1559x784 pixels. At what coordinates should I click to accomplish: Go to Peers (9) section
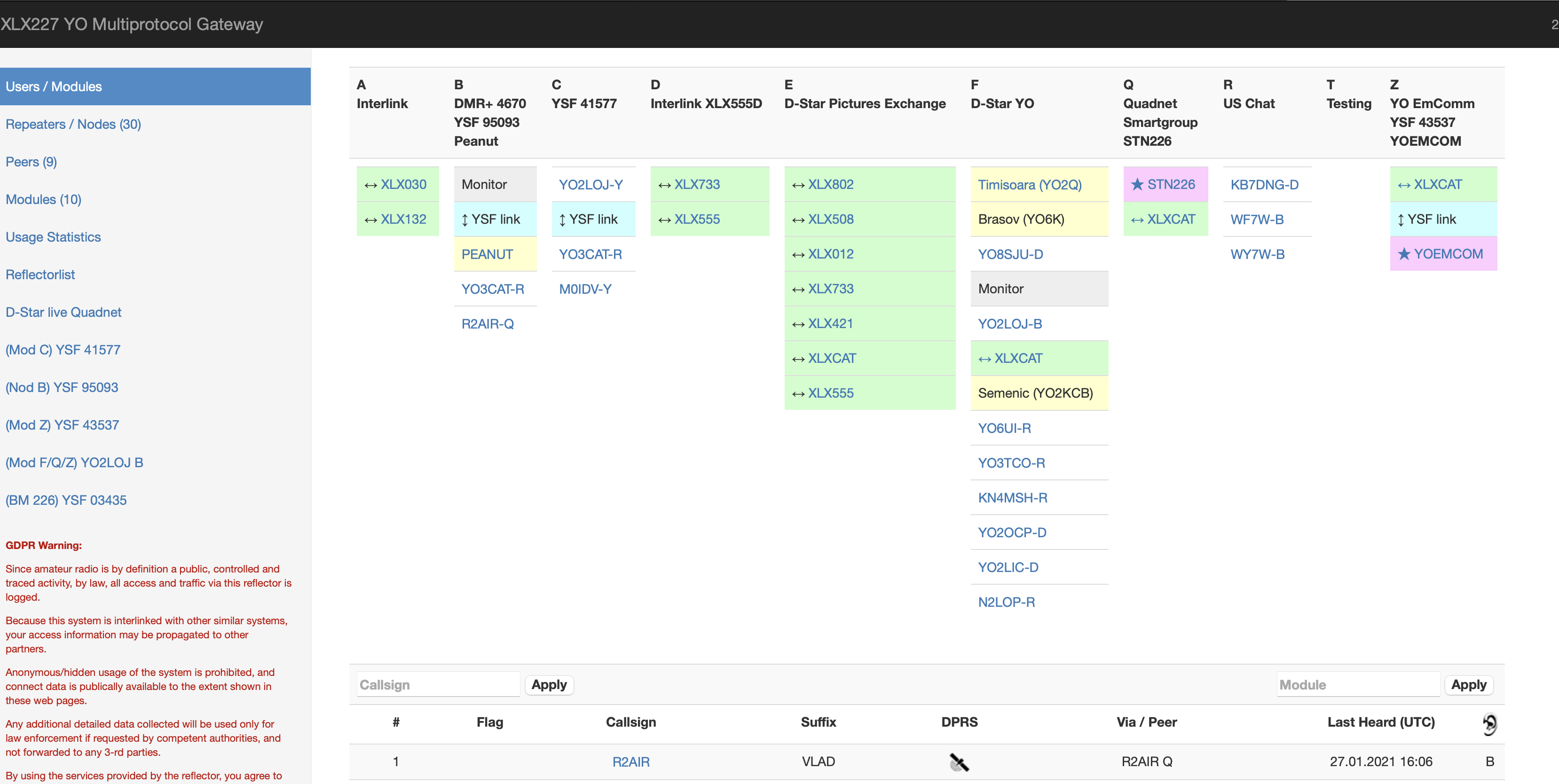(31, 162)
